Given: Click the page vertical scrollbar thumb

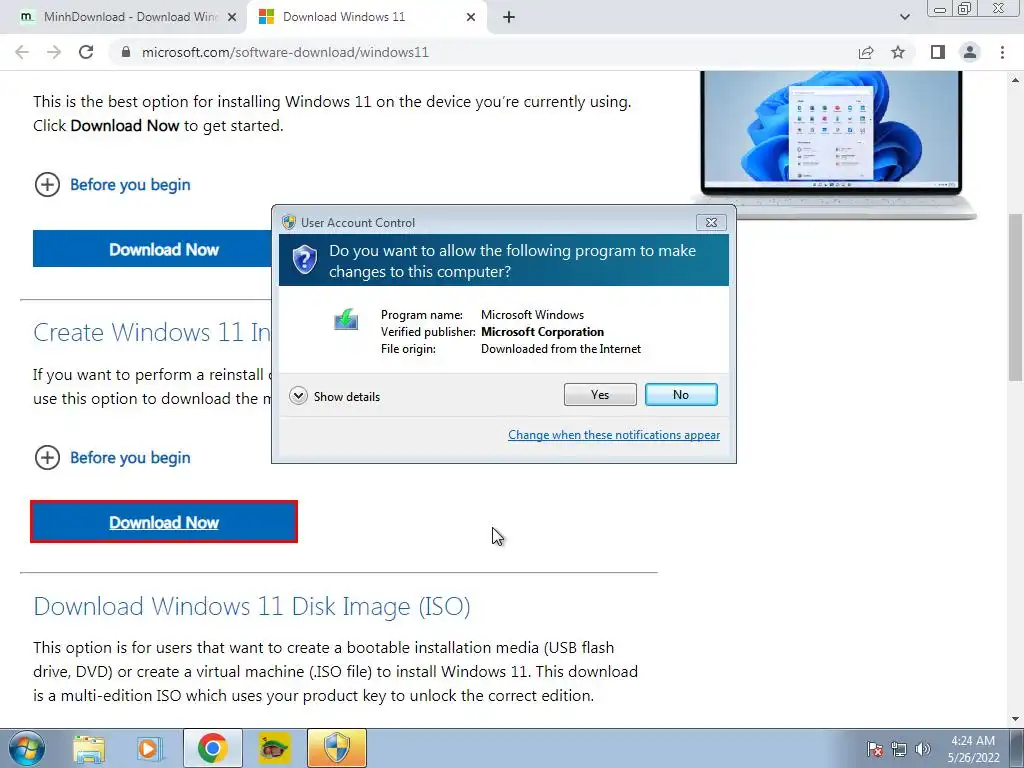Looking at the screenshot, I should [1016, 297].
